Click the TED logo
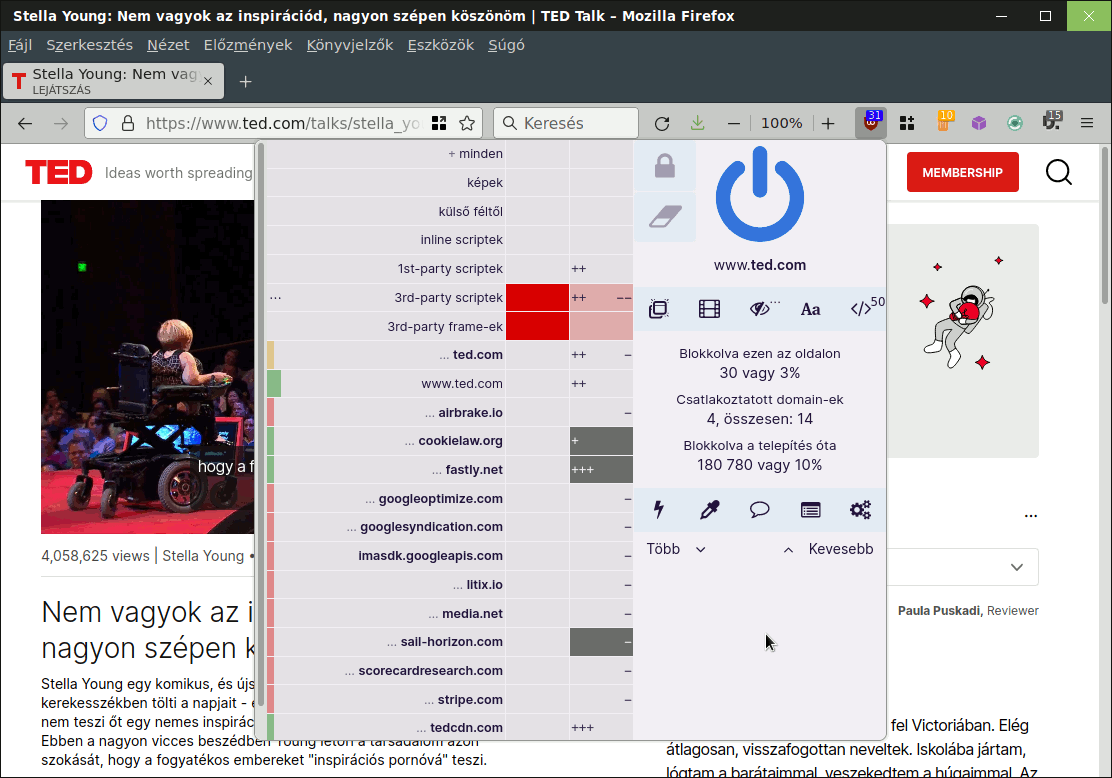 point(58,172)
